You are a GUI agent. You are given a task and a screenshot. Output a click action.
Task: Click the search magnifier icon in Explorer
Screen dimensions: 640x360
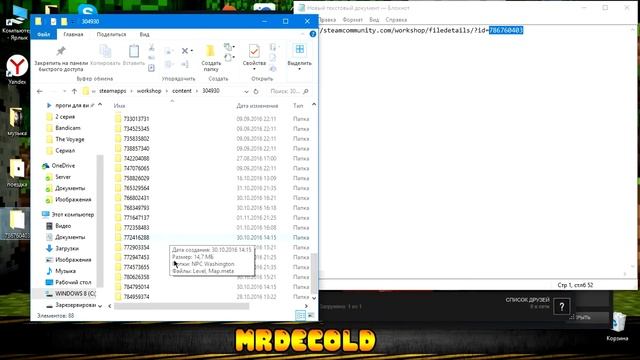(x=306, y=91)
